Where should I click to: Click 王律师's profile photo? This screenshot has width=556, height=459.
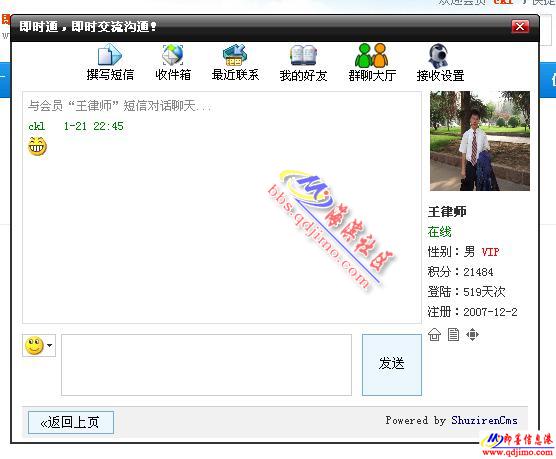[480, 141]
